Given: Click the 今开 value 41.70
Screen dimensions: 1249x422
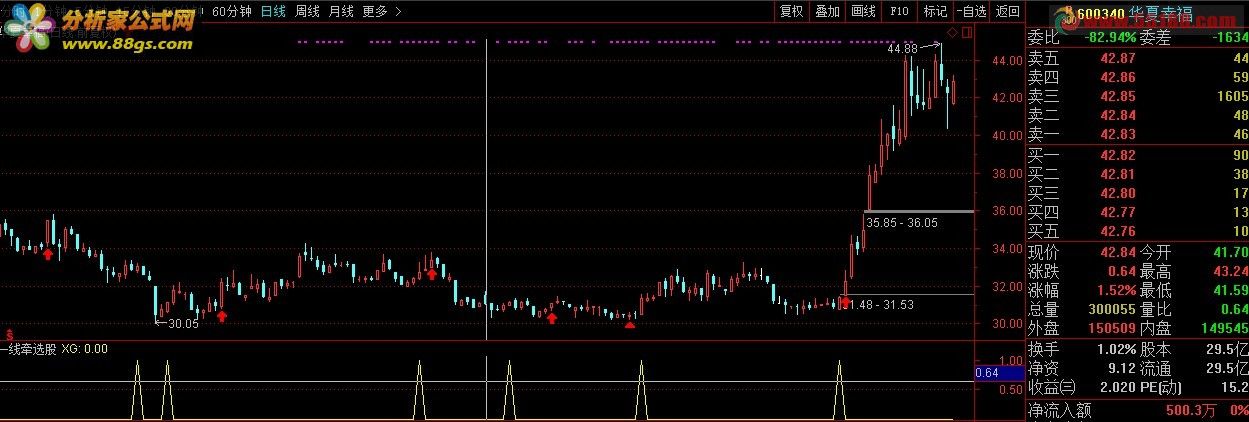Looking at the screenshot, I should [x=1230, y=252].
